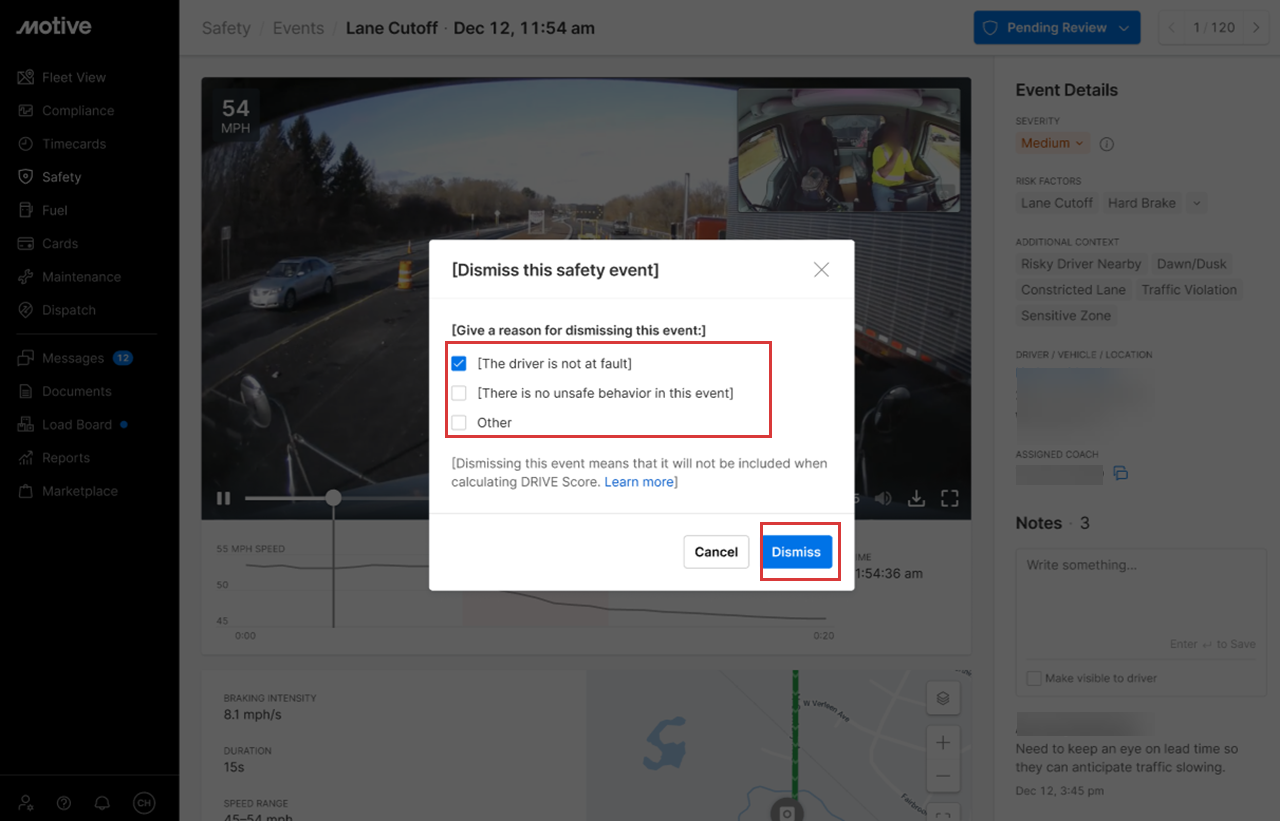Enter fullscreen video mode
This screenshot has width=1280, height=822.
950,498
